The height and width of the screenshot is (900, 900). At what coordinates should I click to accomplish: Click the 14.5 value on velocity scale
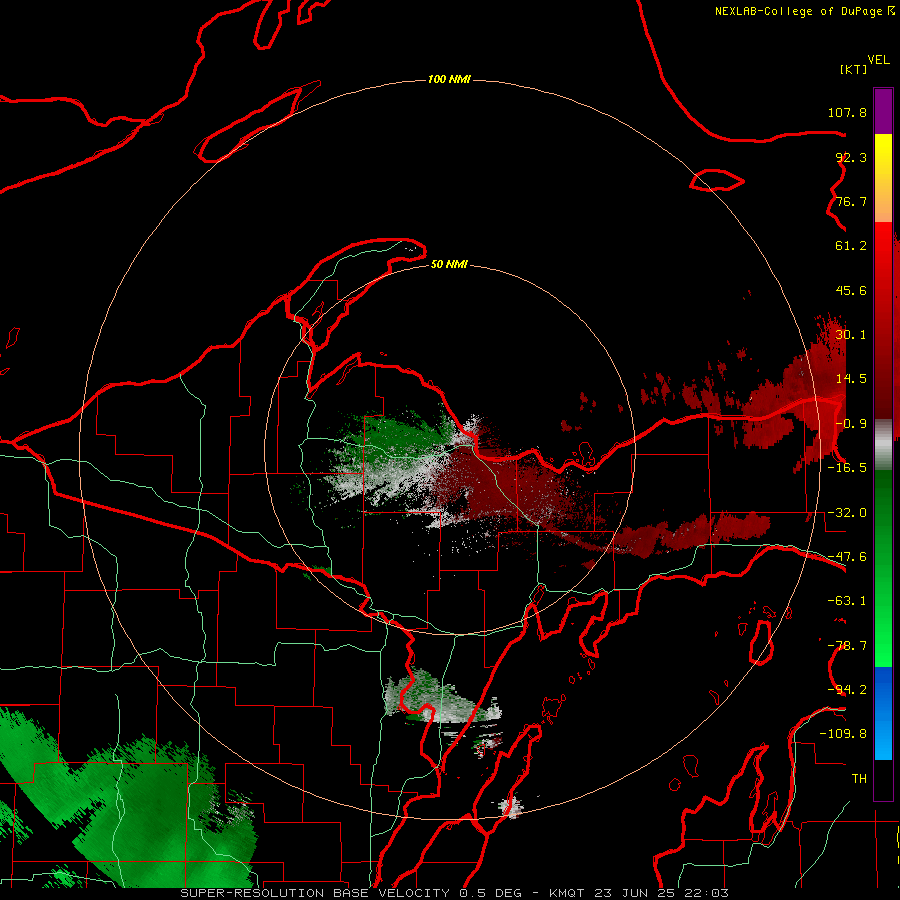pyautogui.click(x=851, y=379)
